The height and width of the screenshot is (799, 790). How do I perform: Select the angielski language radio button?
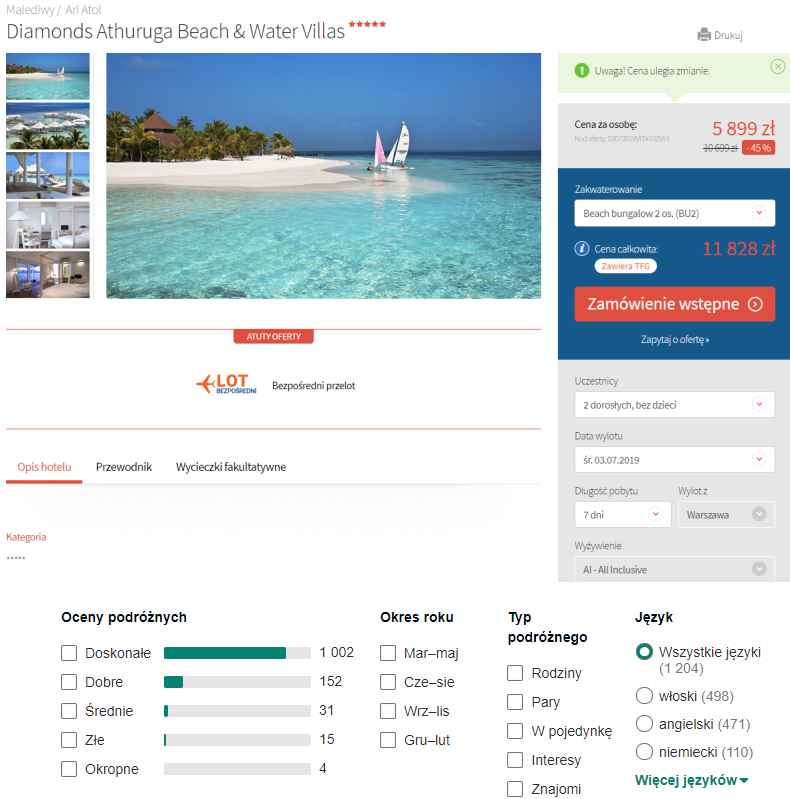tap(644, 724)
